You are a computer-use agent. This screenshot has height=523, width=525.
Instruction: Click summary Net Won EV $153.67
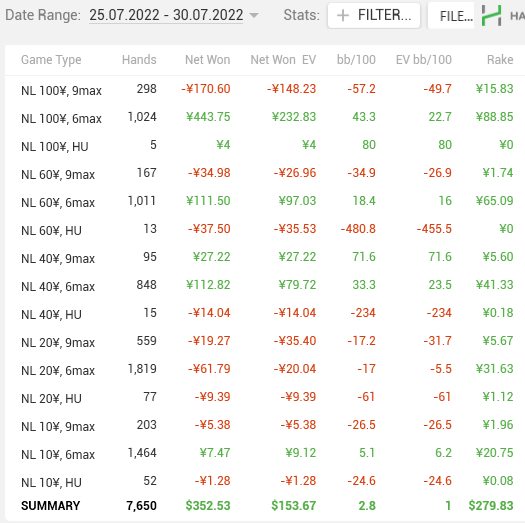click(294, 506)
